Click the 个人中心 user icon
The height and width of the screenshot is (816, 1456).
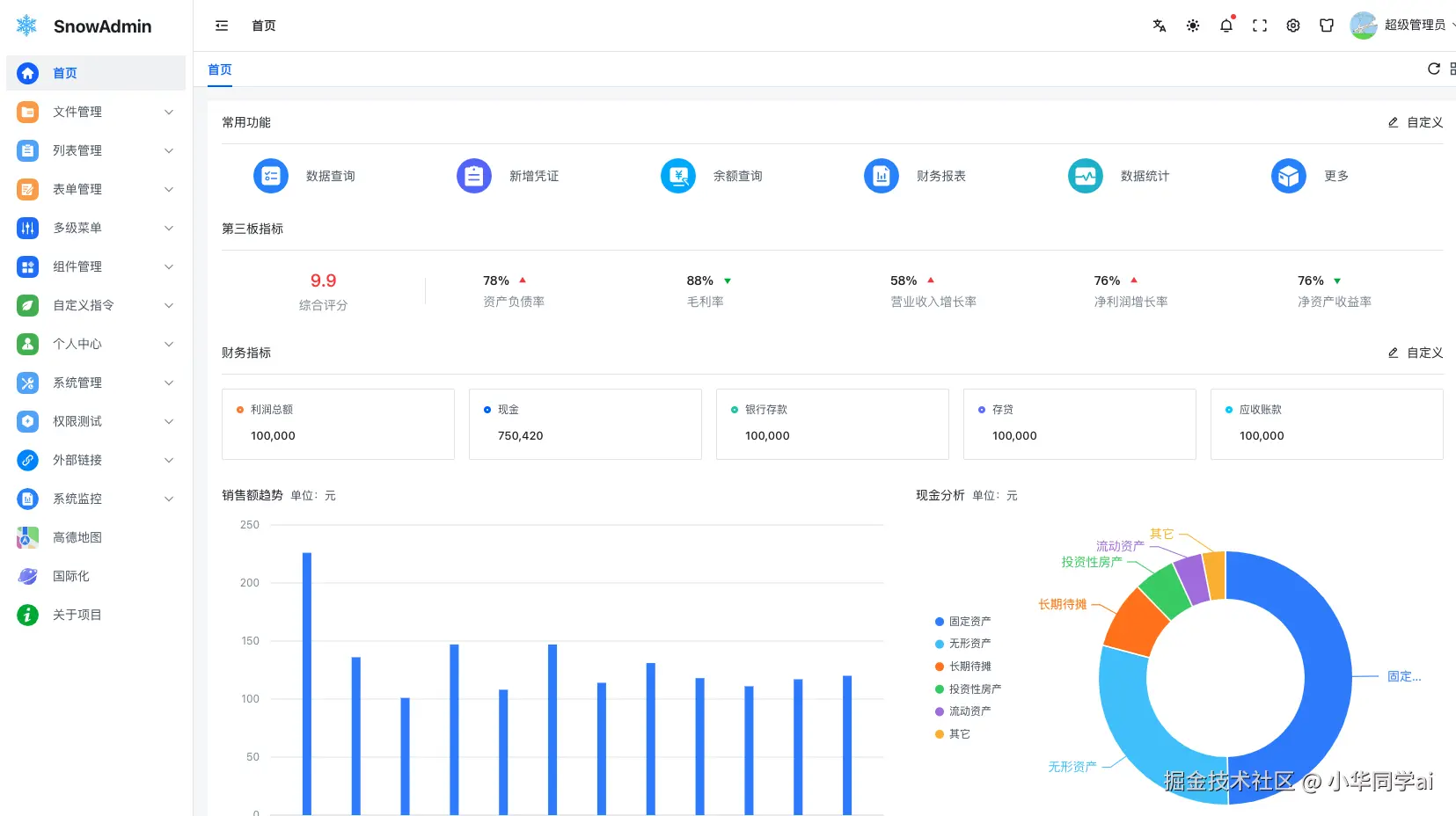[27, 344]
